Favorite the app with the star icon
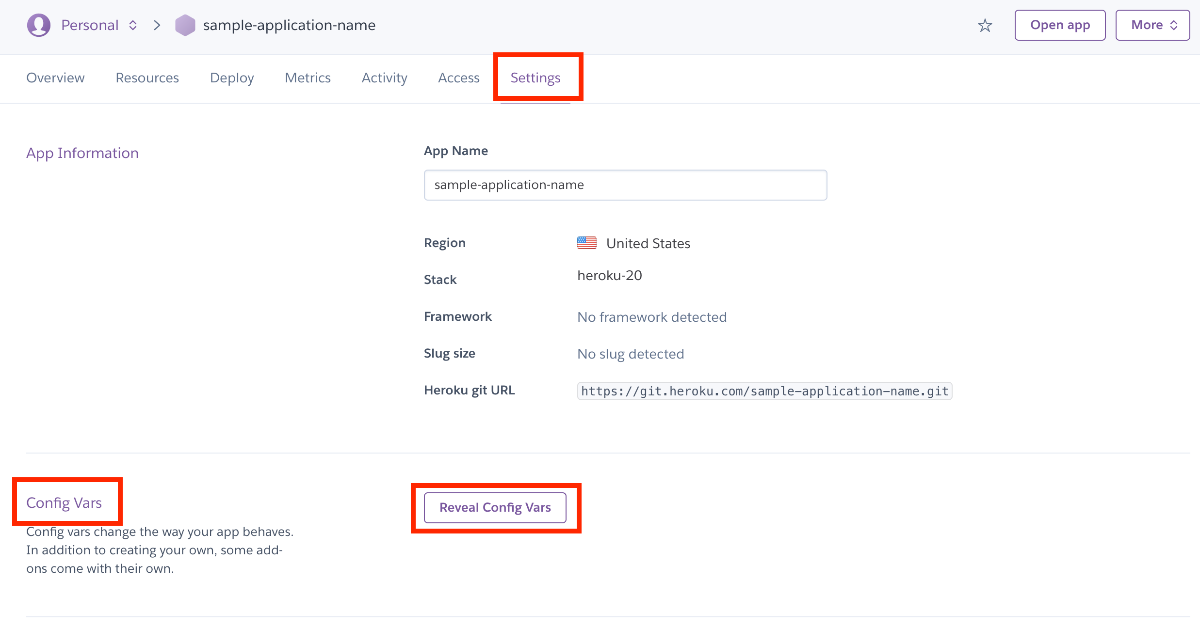The width and height of the screenshot is (1200, 627). click(985, 26)
